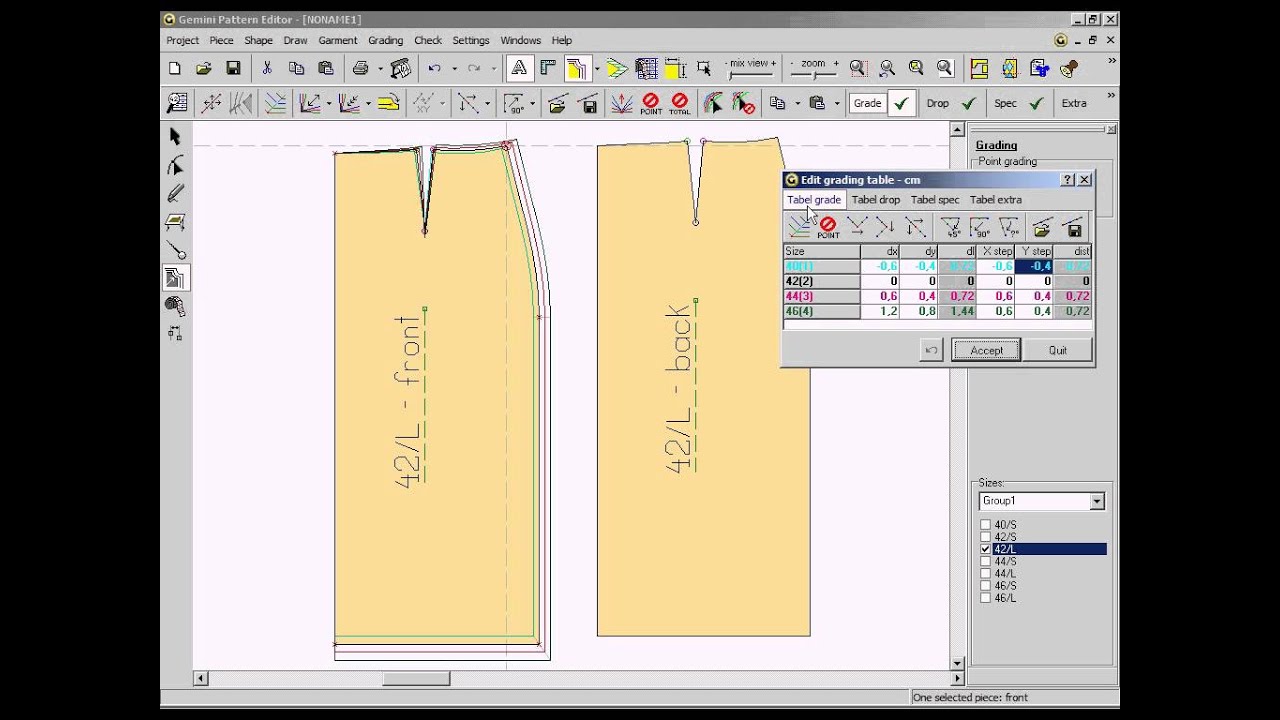This screenshot has width=1280, height=720.
Task: Select the dy cell of size 46(4)
Action: [918, 312]
